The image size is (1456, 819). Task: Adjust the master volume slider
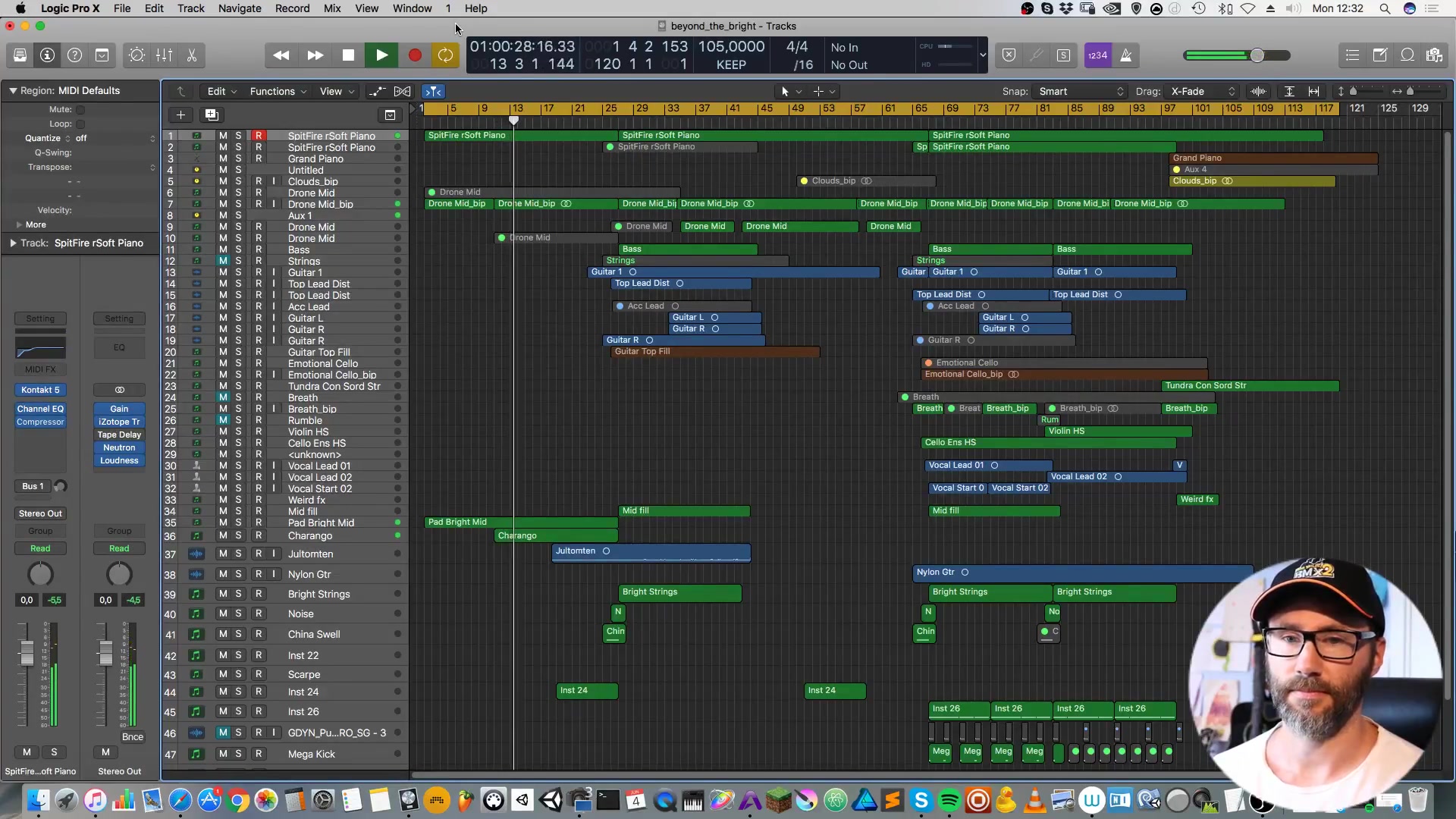coord(1255,55)
